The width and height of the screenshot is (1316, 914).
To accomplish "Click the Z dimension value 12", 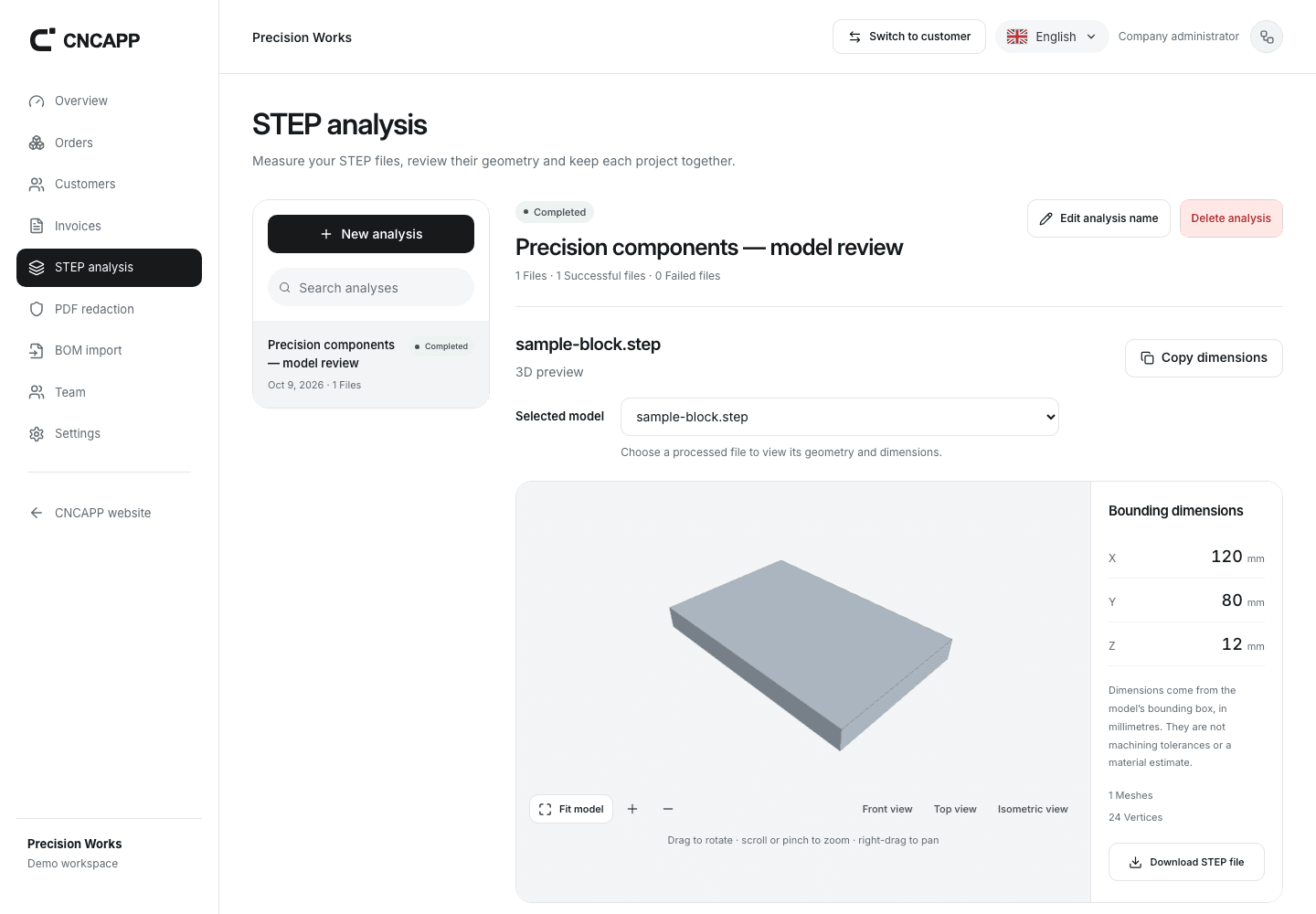I will point(1232,643).
